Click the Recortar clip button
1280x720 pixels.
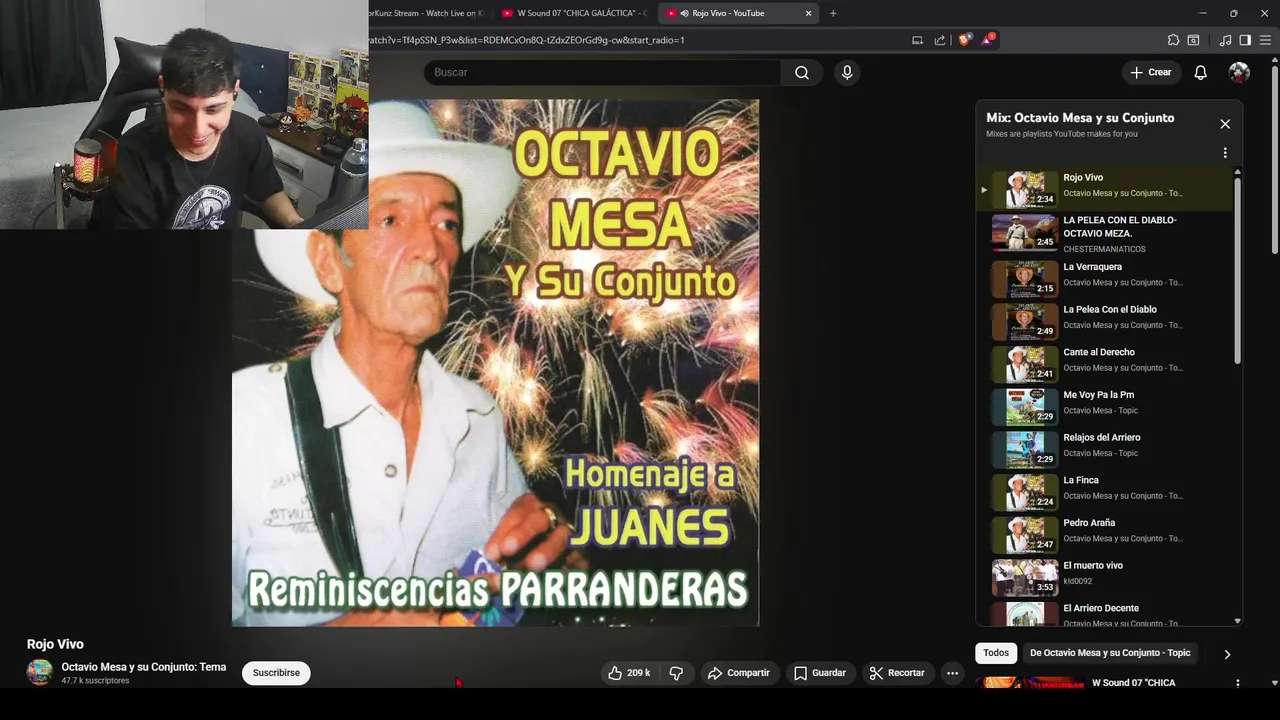(x=897, y=673)
